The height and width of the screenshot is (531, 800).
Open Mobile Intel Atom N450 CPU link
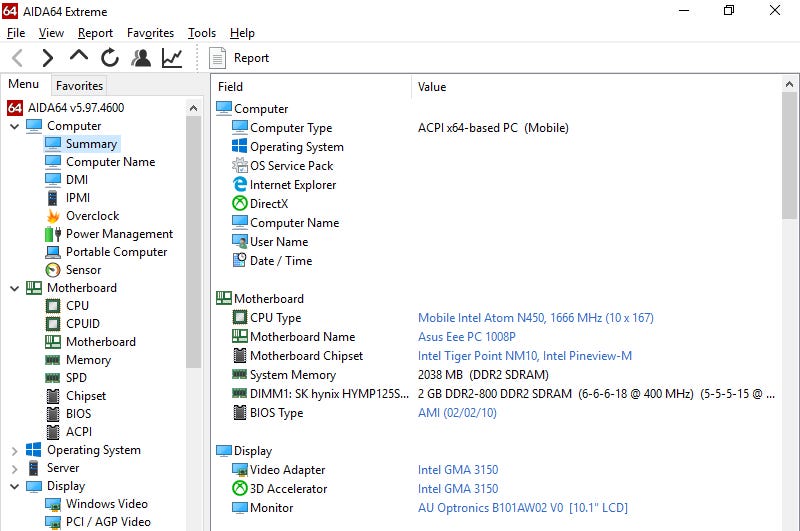(x=536, y=318)
